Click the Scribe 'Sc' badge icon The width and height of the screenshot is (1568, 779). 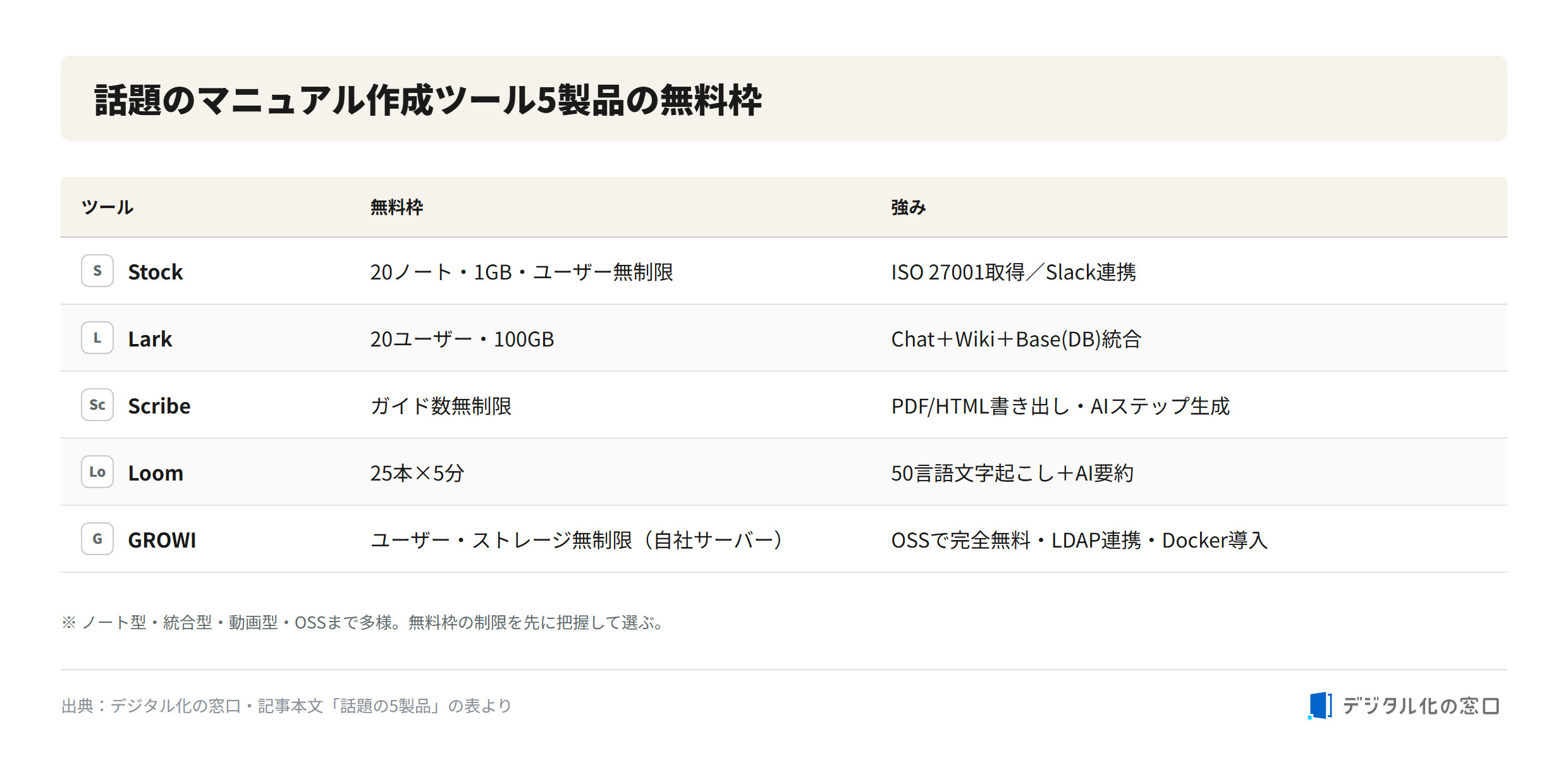pyautogui.click(x=97, y=405)
